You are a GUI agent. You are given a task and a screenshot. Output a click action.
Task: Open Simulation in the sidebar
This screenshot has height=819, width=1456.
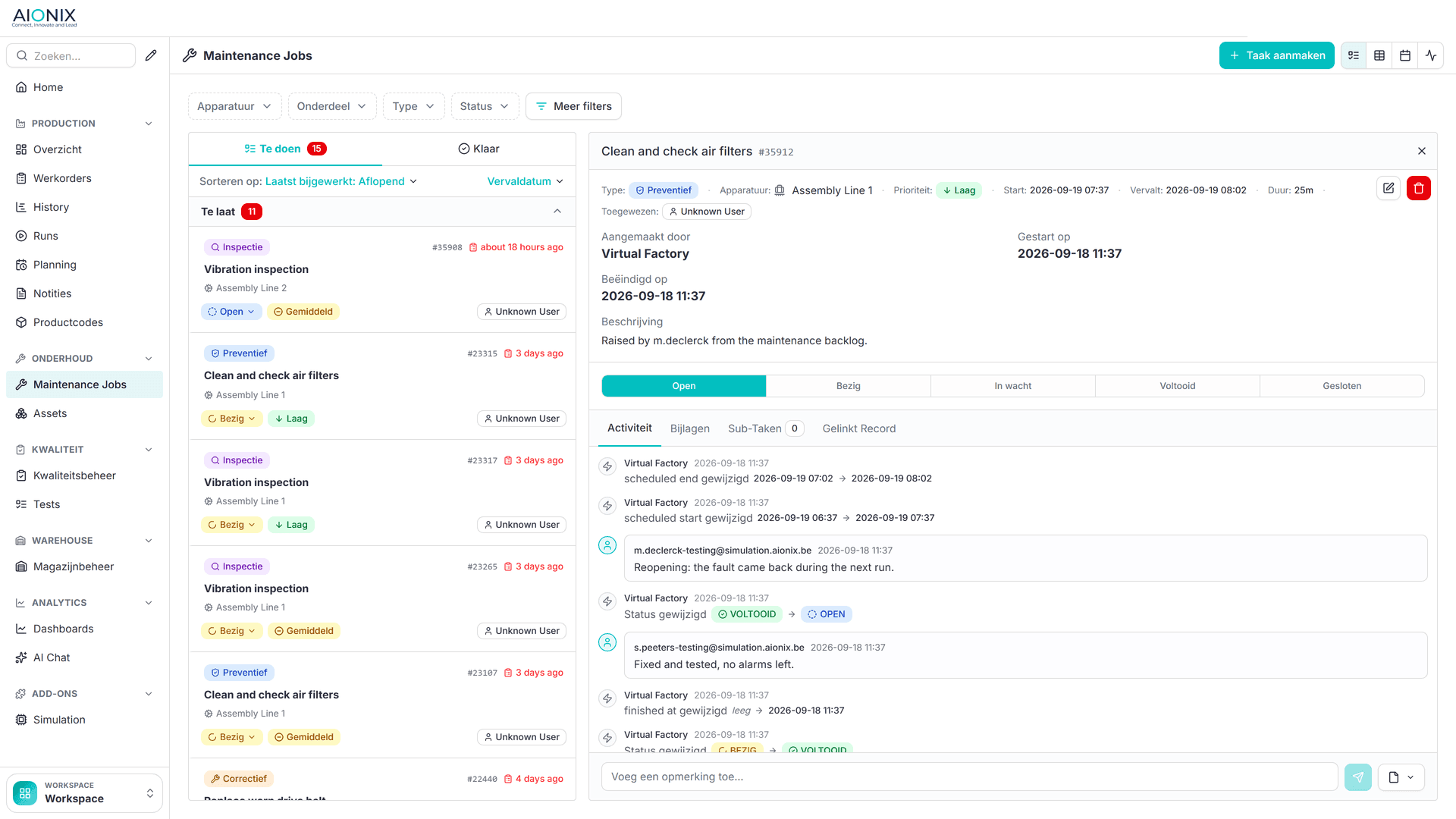coord(84,720)
